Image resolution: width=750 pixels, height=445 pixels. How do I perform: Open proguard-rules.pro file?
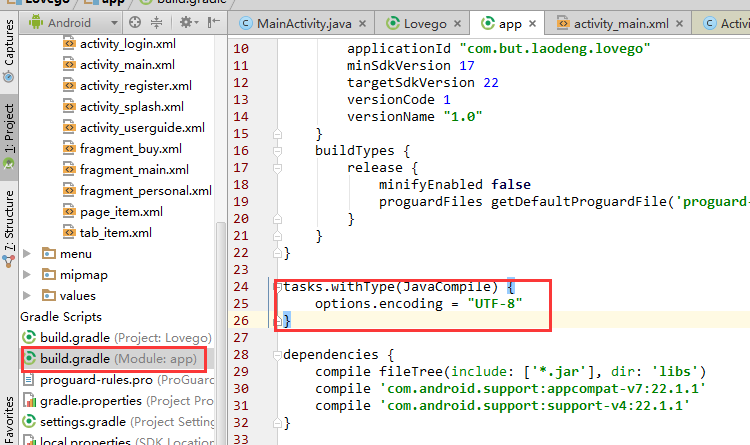127,380
